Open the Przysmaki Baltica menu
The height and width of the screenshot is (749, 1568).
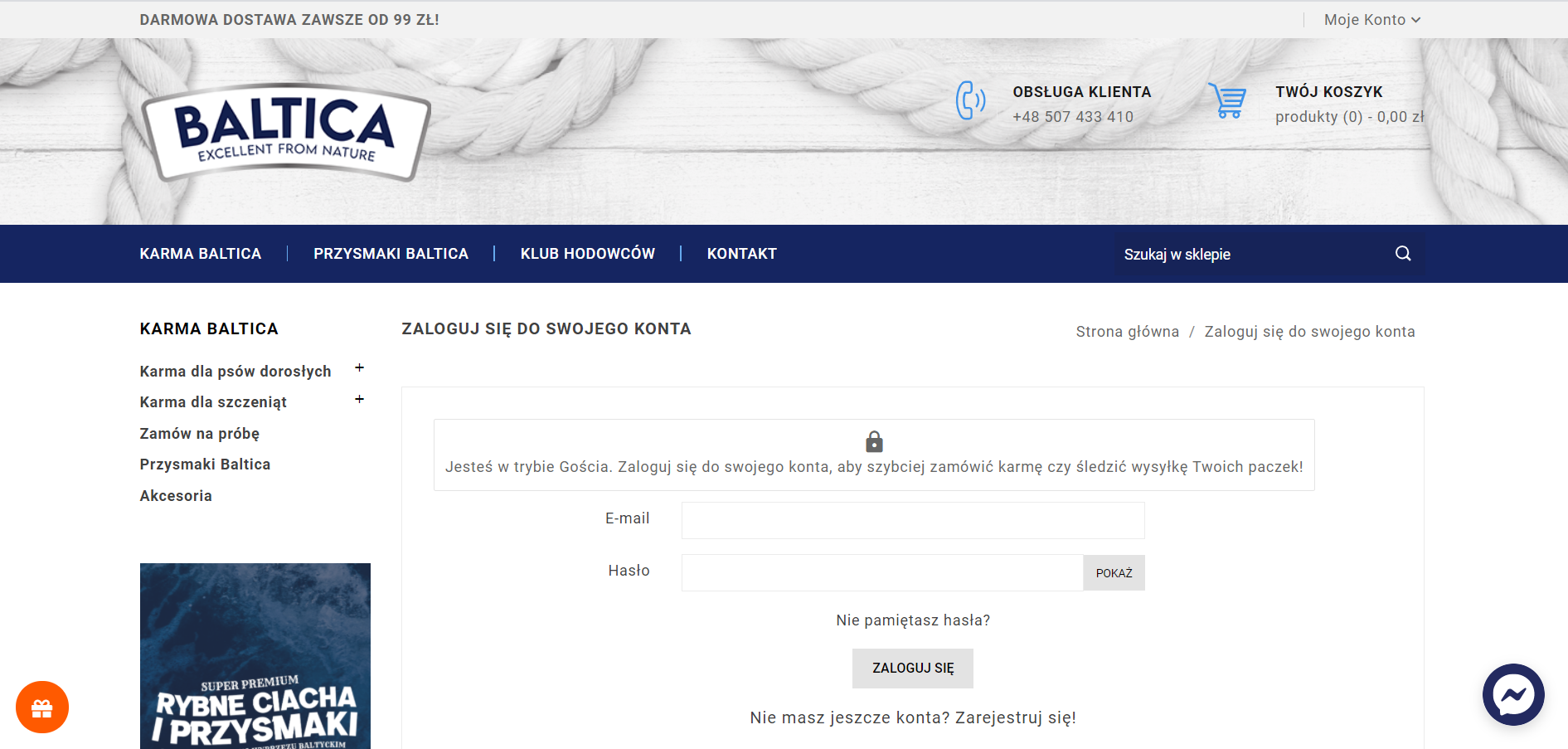point(391,254)
